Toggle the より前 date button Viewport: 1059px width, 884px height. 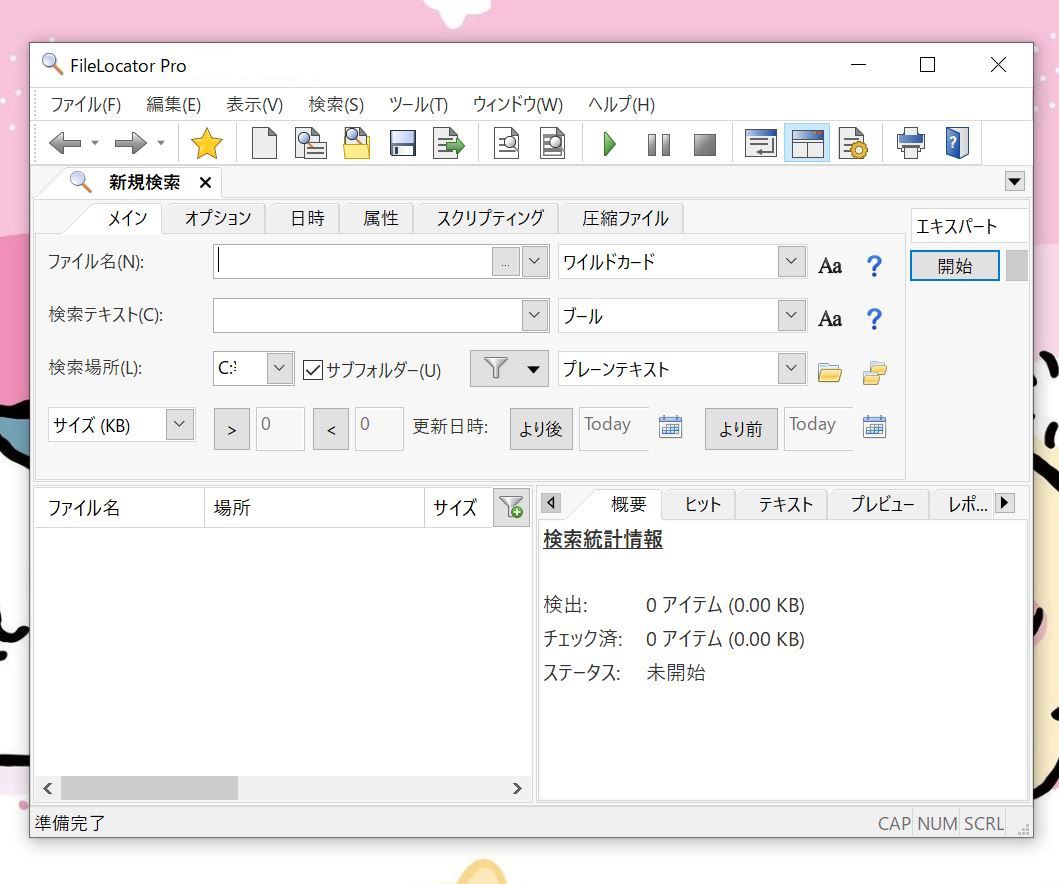pyautogui.click(x=741, y=428)
